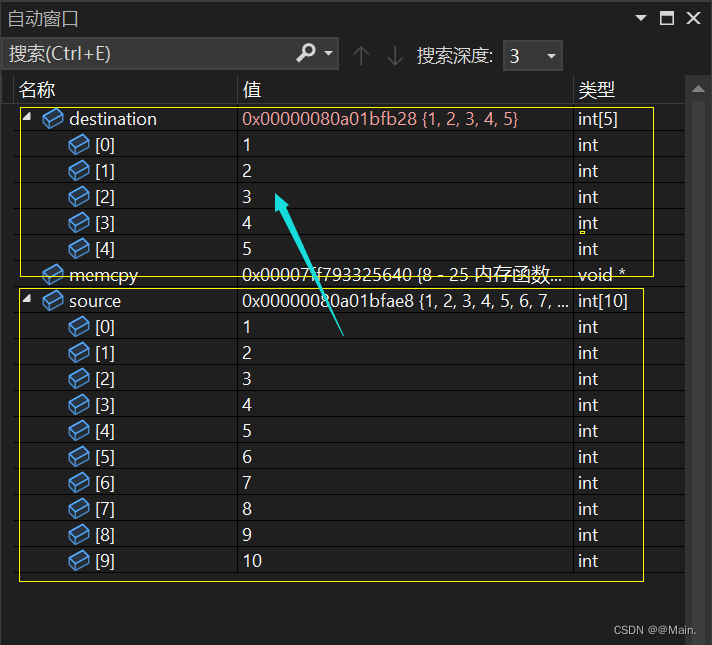Click the find previous up arrow
This screenshot has width=712, height=645.
pos(361,55)
